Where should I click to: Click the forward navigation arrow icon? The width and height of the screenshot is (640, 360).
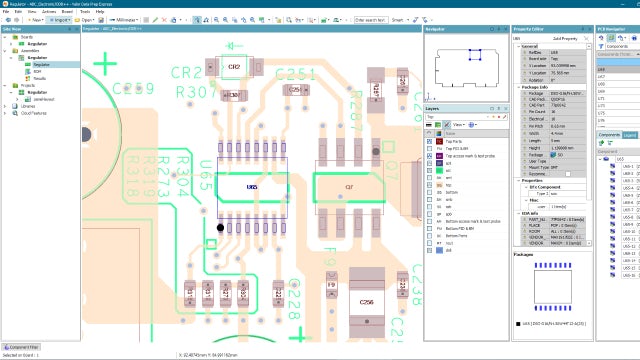click(17, 20)
